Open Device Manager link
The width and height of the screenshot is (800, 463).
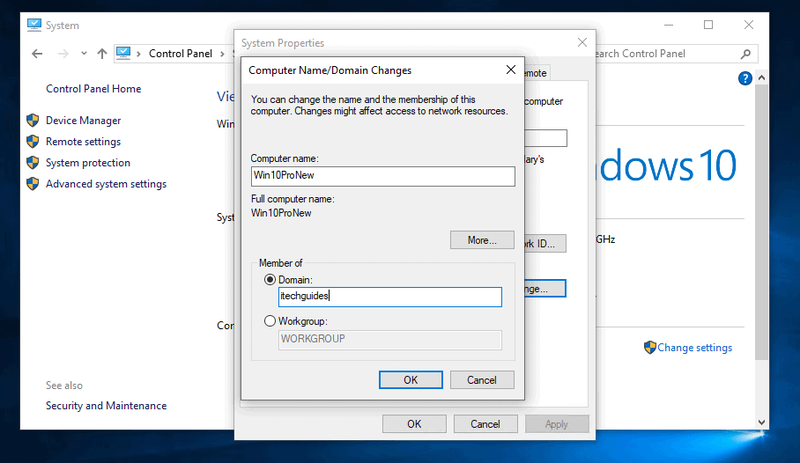click(x=83, y=120)
